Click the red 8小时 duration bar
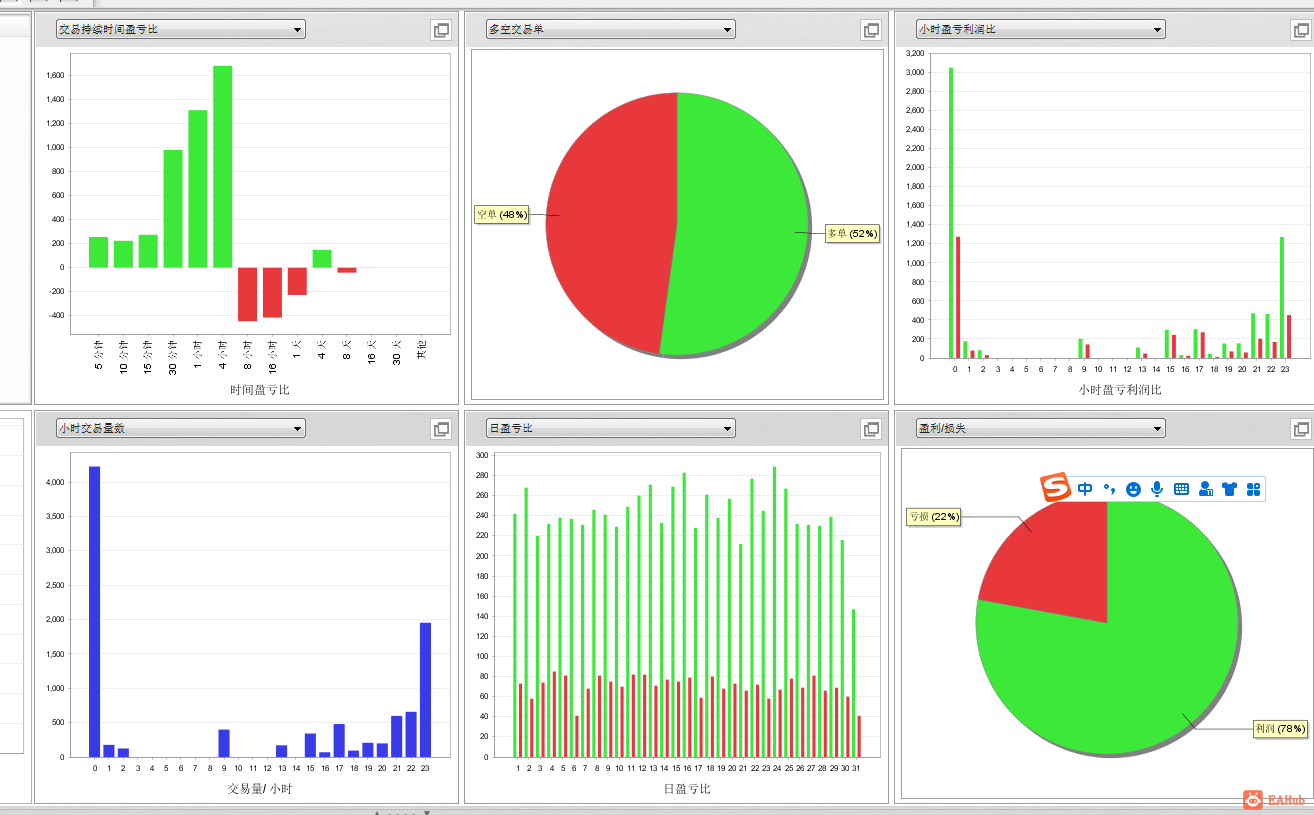The image size is (1314, 815). tap(247, 294)
